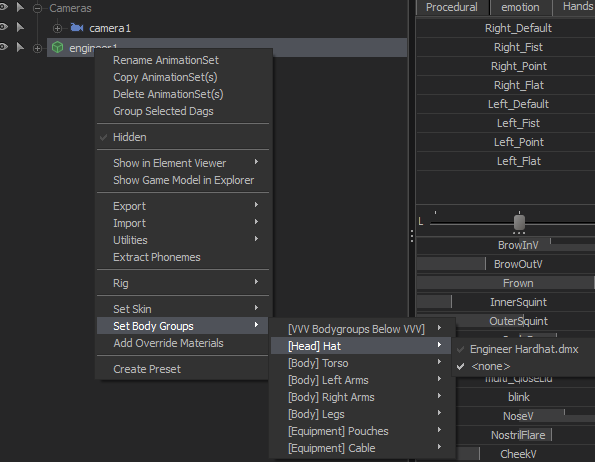Select Engineer Hardhat.dmx hat option
The height and width of the screenshot is (462, 595).
coord(524,349)
